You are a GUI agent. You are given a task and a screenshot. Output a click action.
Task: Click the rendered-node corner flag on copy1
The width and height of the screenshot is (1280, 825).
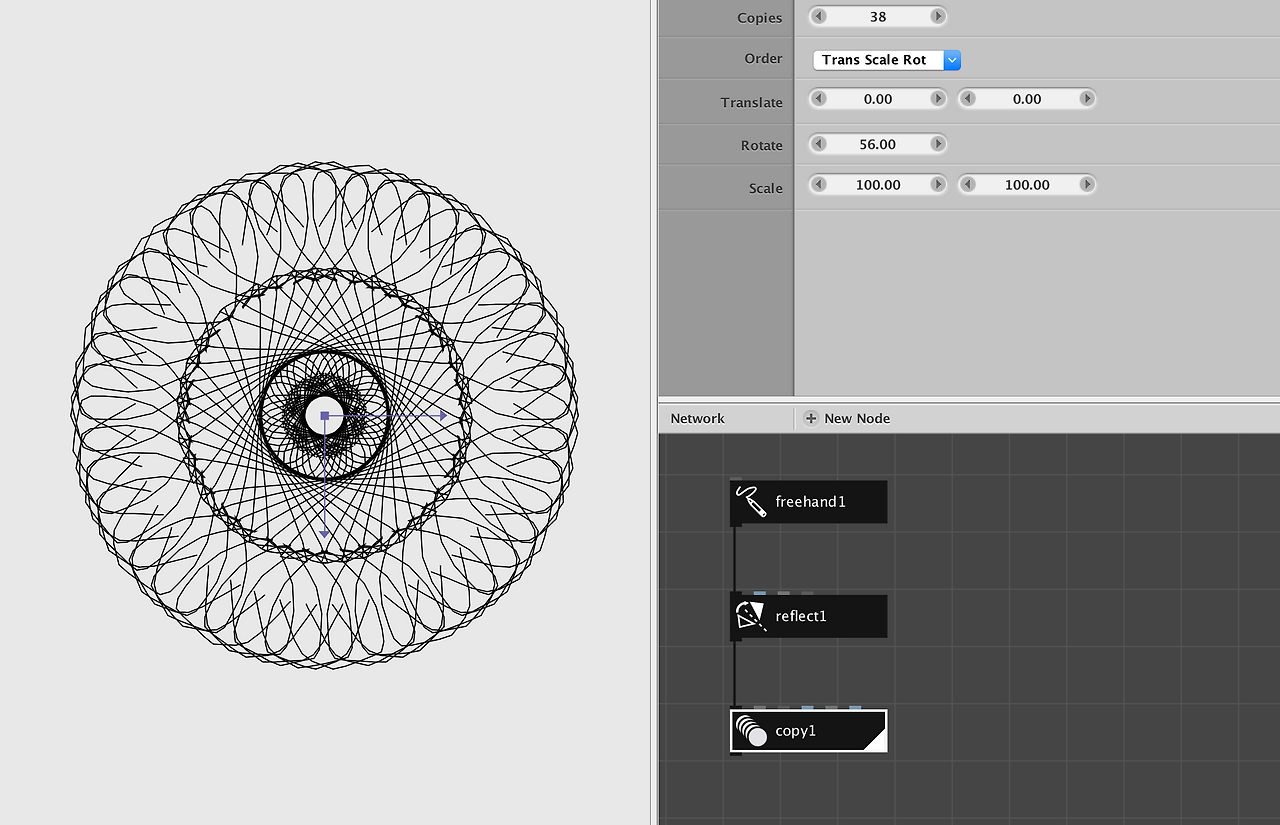click(875, 739)
